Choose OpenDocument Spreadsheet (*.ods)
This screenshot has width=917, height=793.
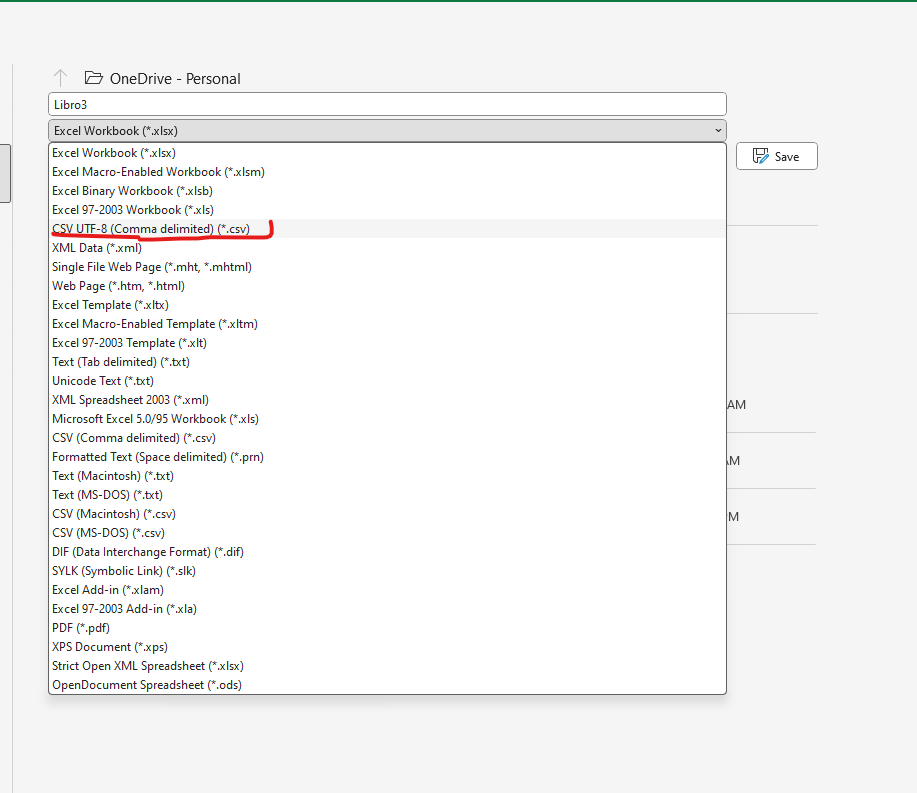tap(387, 685)
